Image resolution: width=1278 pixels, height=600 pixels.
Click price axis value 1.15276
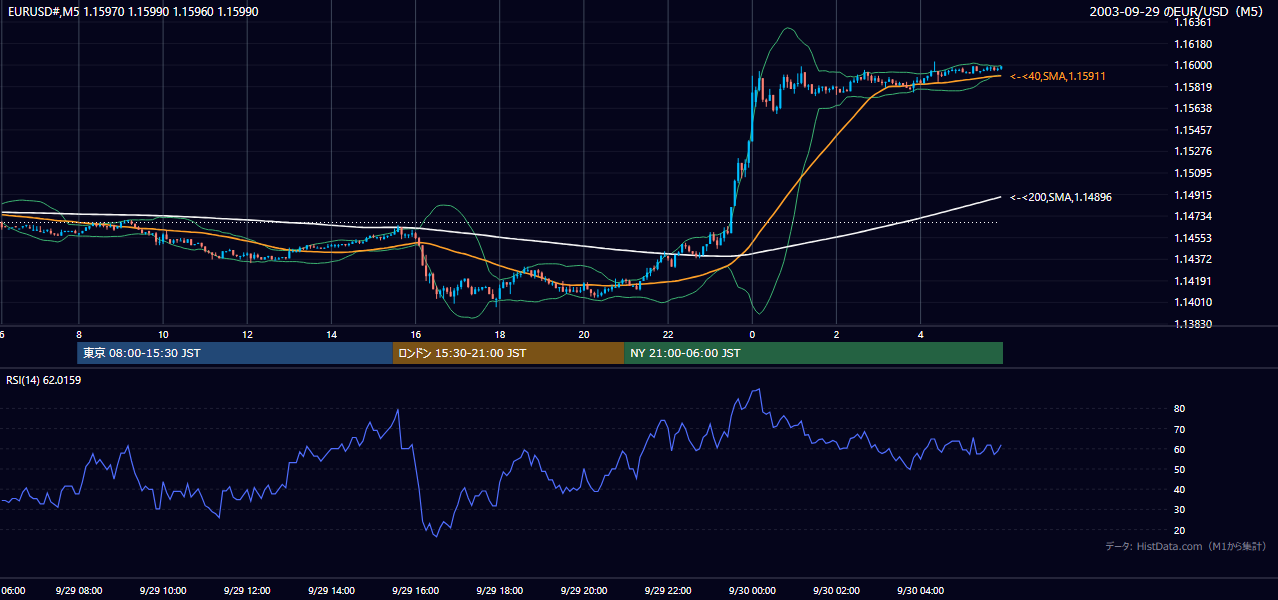[x=1193, y=151]
